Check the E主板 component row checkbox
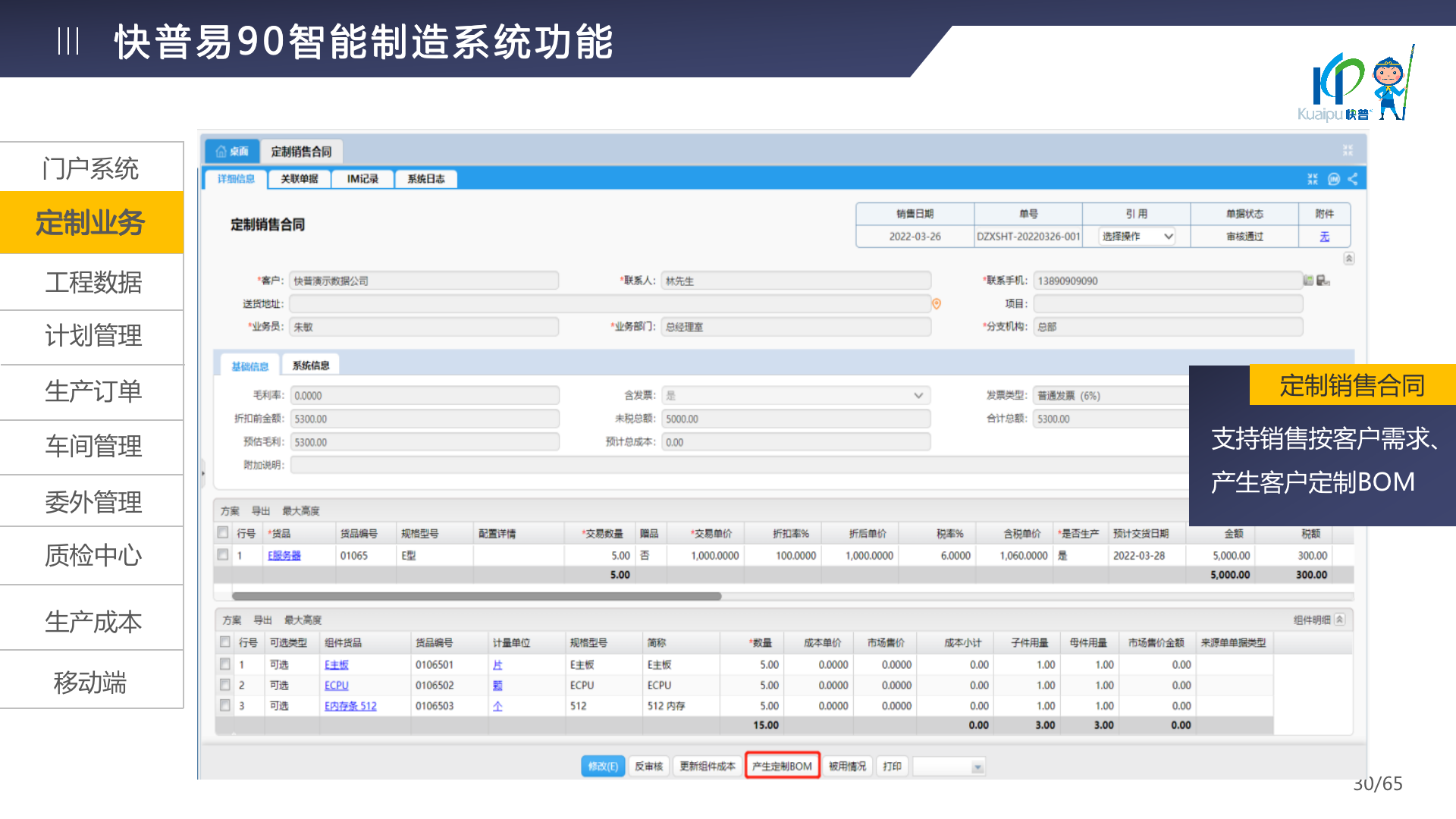The image size is (1456, 819). 225,664
